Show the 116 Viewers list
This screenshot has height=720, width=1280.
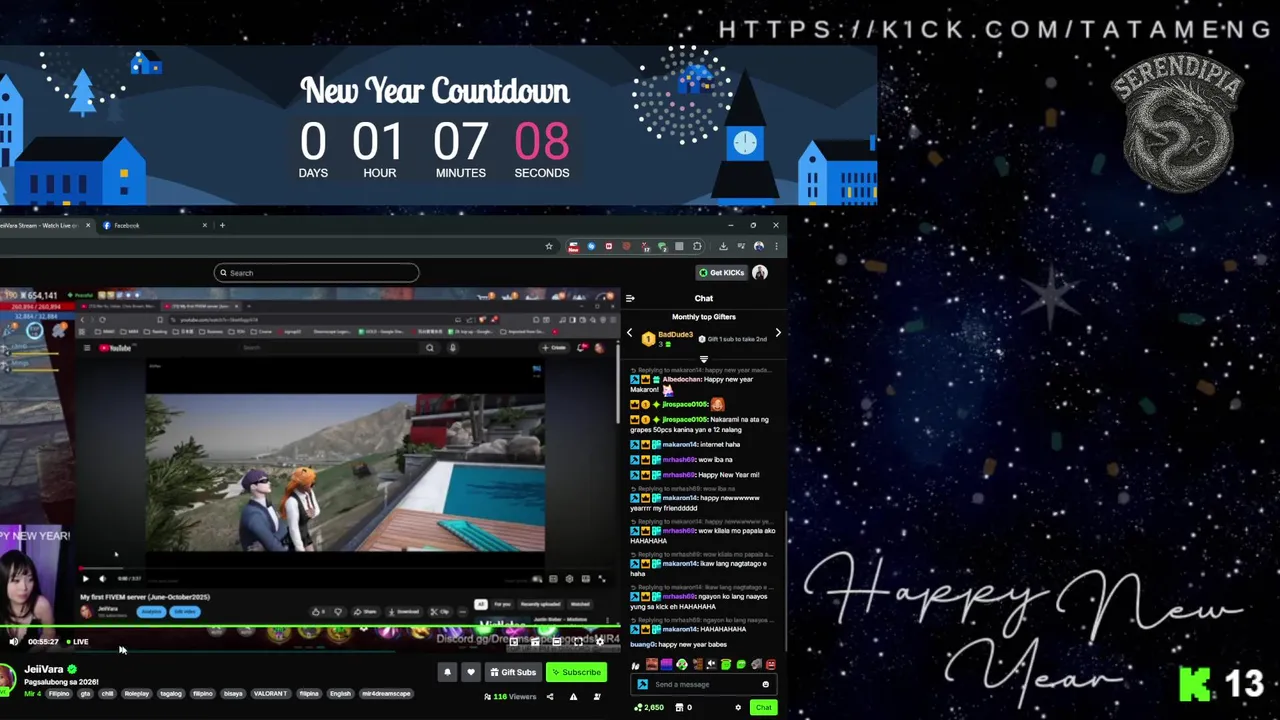(x=511, y=697)
